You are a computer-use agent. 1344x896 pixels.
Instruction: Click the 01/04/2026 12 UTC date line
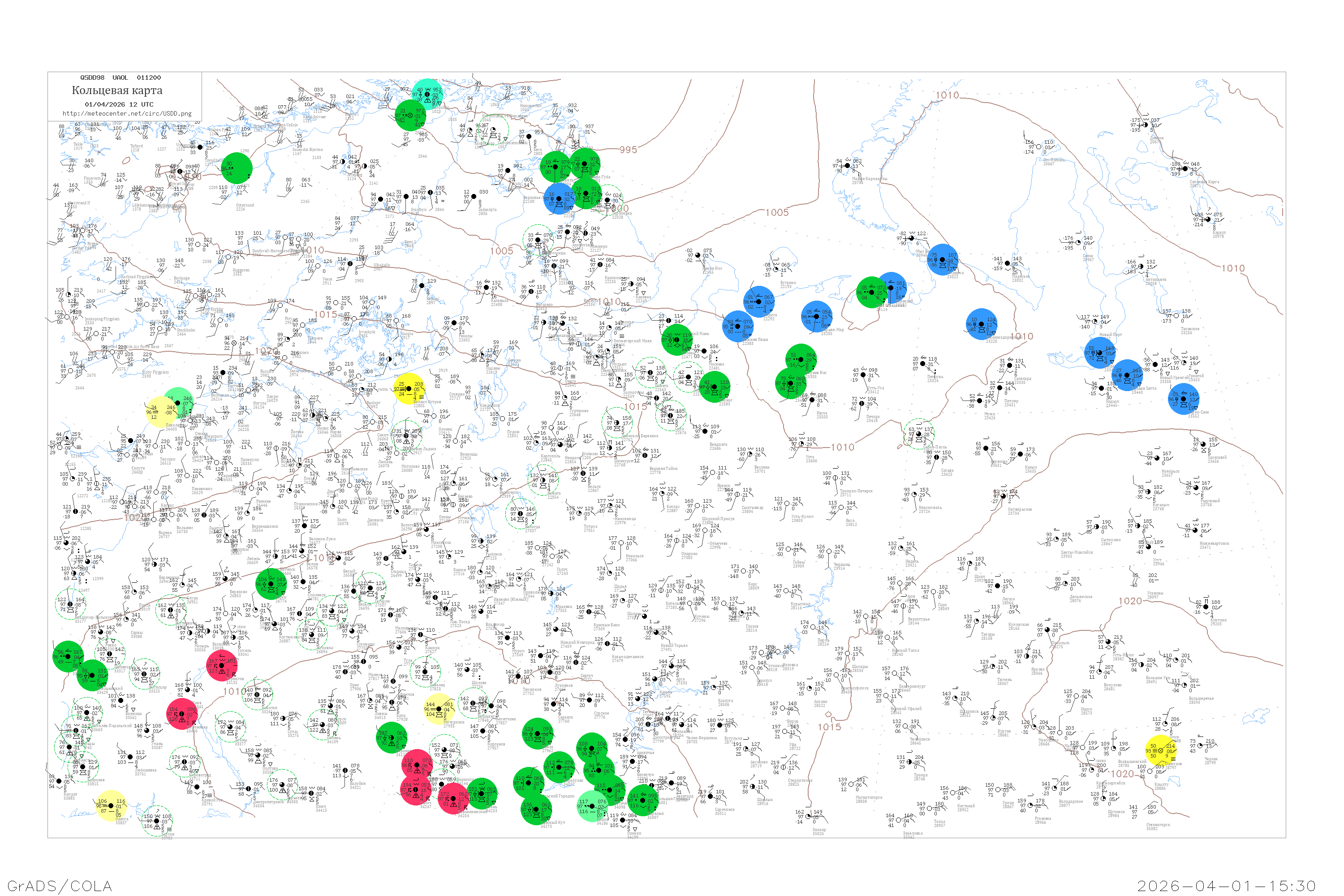119,104
